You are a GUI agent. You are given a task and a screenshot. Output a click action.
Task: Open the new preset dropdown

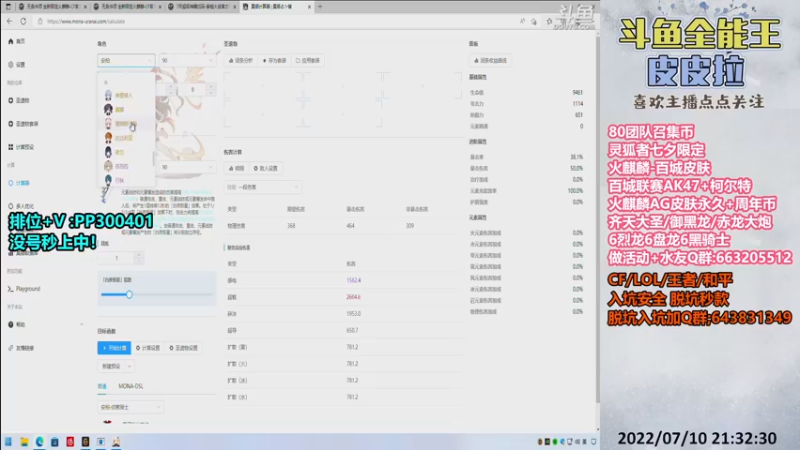(116, 366)
